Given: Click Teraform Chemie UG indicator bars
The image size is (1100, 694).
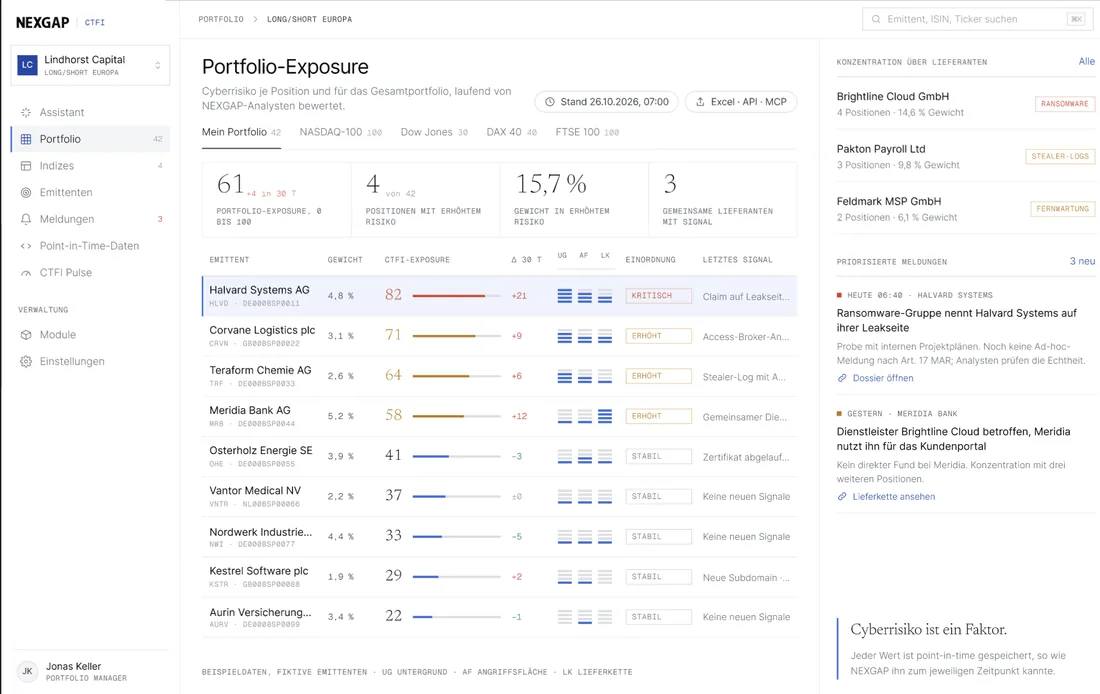Looking at the screenshot, I should pos(565,376).
